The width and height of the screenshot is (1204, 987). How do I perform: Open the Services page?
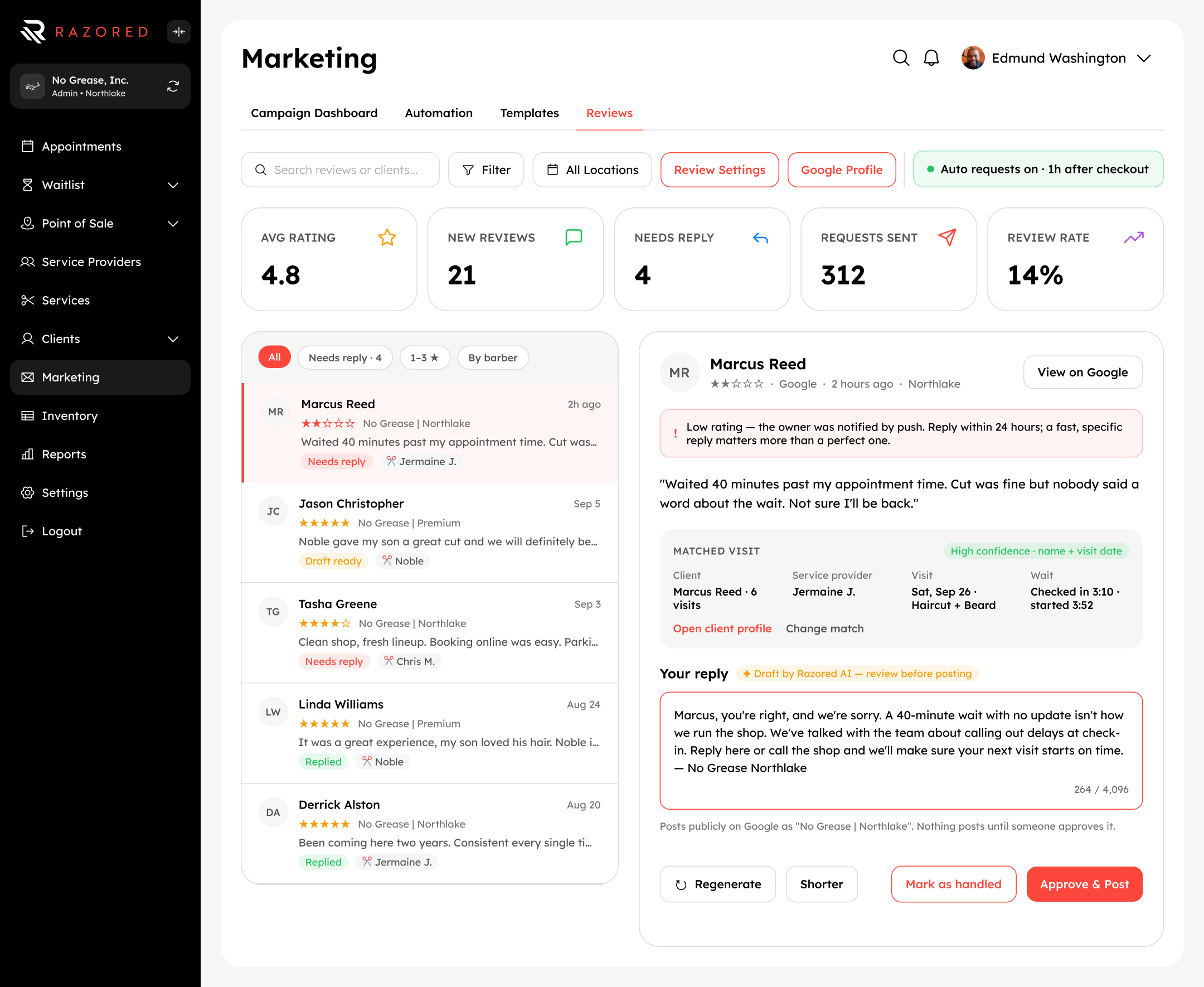click(x=100, y=300)
